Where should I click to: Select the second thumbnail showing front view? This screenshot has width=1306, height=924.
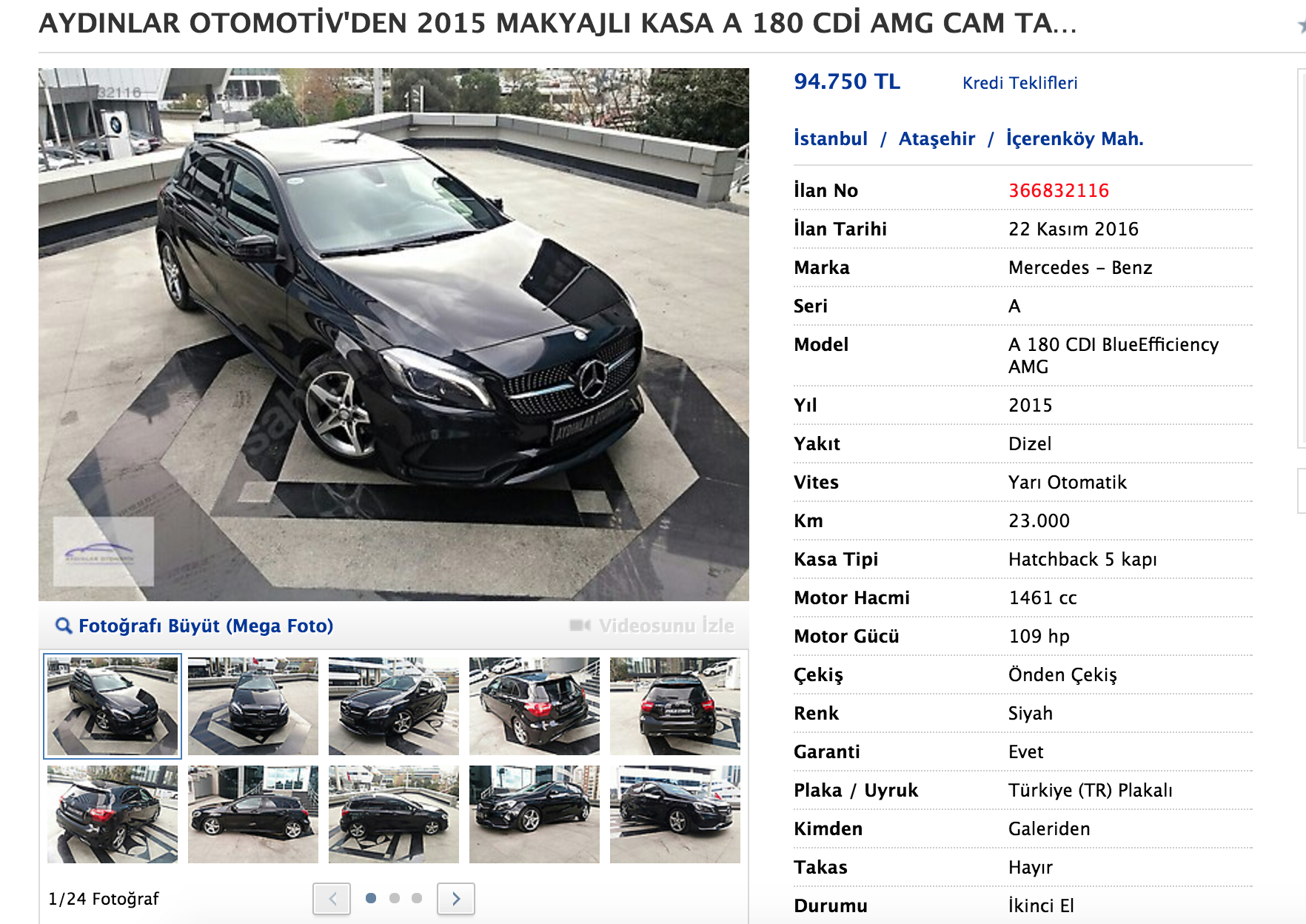[253, 706]
